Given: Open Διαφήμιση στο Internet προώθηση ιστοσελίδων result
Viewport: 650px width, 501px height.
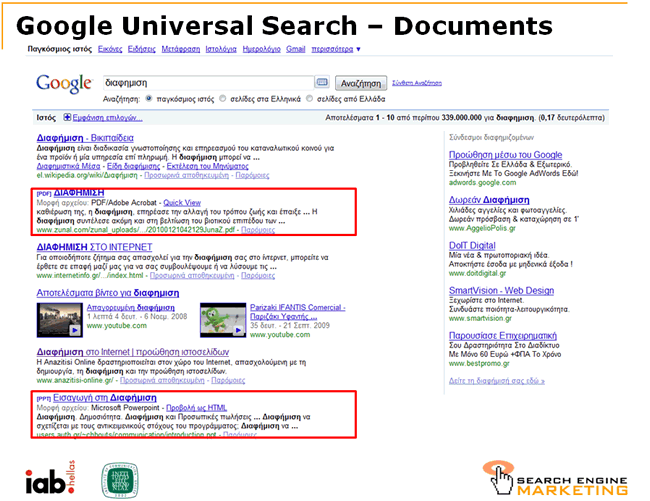Looking at the screenshot, I should pos(133,352).
